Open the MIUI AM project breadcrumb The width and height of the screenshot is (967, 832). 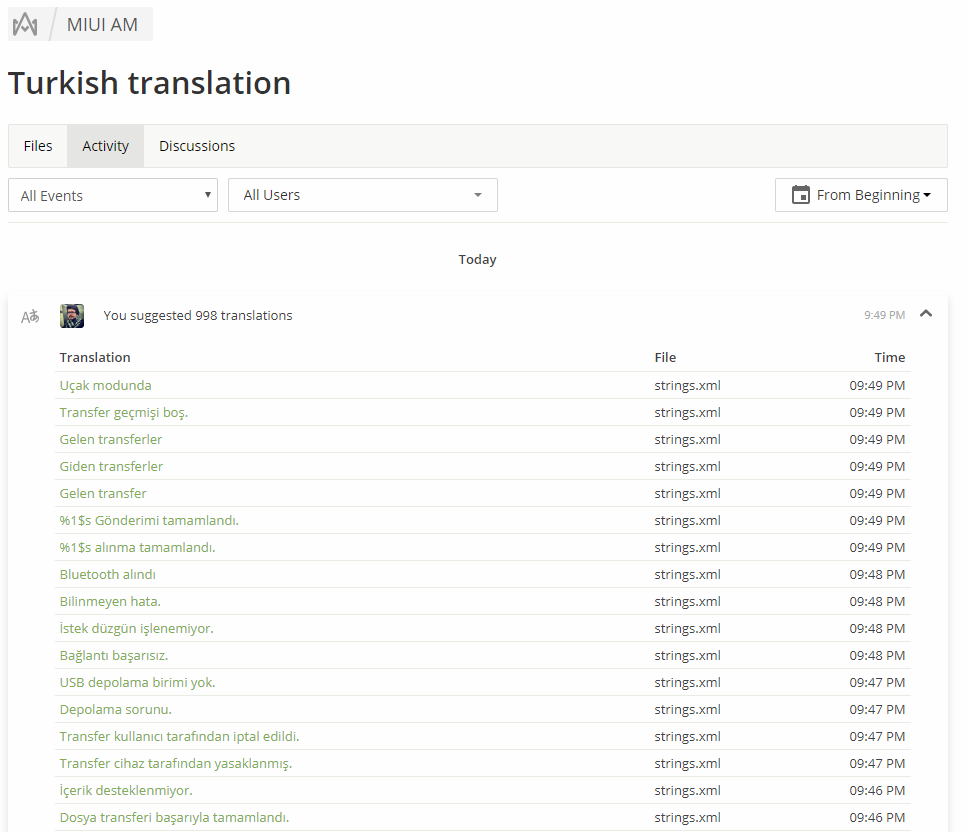102,25
